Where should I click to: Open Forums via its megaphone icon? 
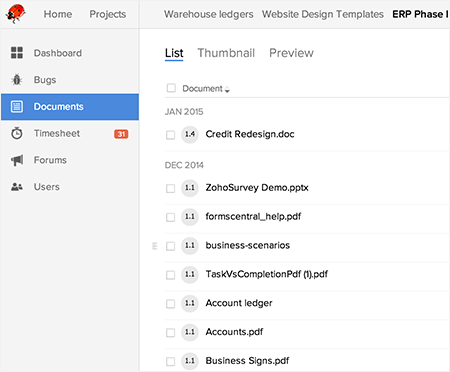(x=17, y=160)
